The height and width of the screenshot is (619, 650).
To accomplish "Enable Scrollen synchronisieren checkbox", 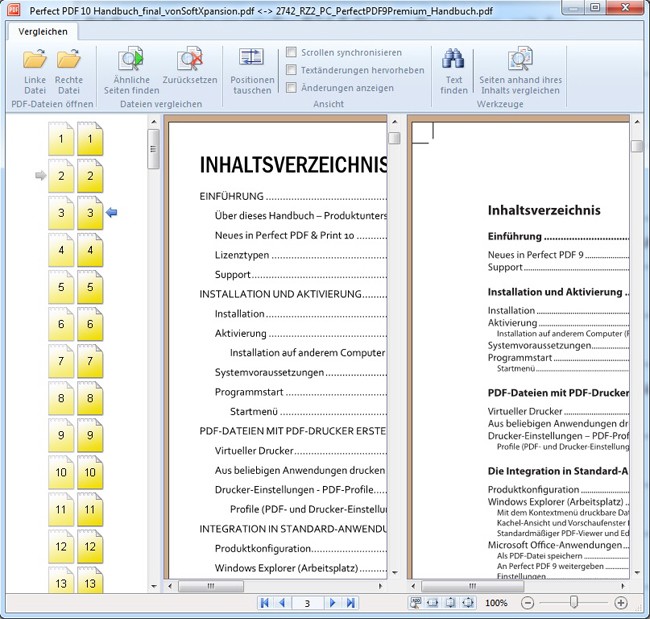I will (x=291, y=52).
